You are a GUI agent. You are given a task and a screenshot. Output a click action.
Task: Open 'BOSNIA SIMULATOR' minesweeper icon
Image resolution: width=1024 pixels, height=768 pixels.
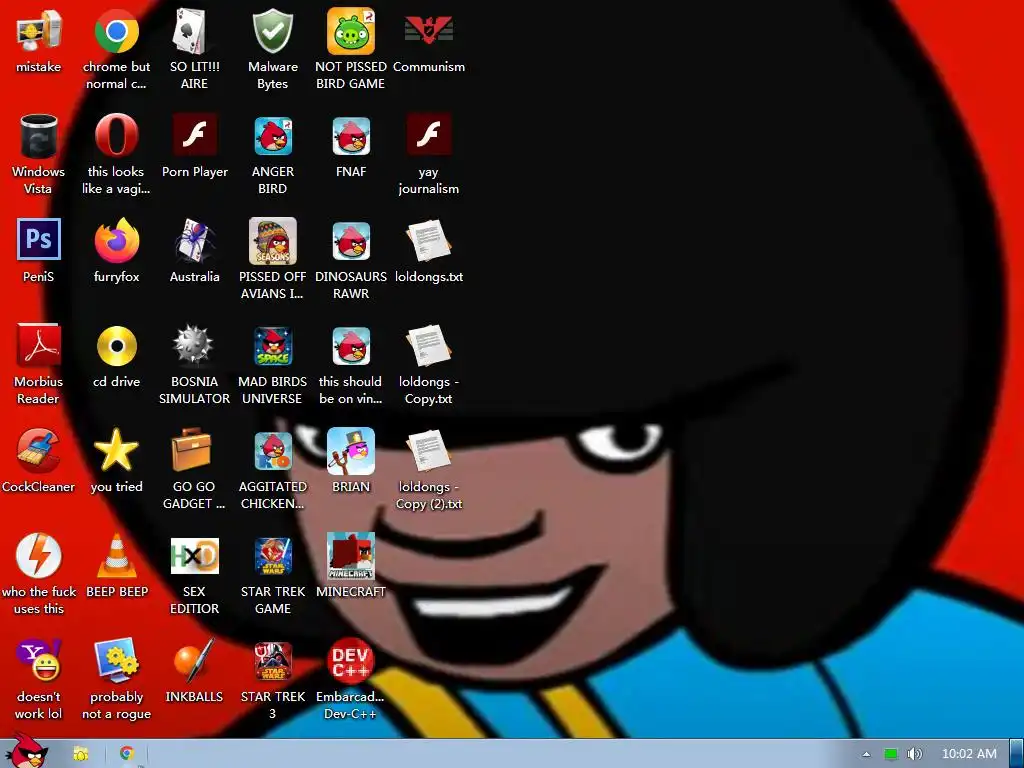tap(194, 345)
